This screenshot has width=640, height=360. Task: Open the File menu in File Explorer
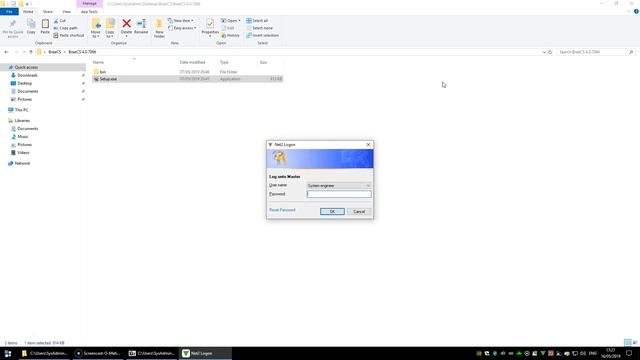click(x=9, y=11)
